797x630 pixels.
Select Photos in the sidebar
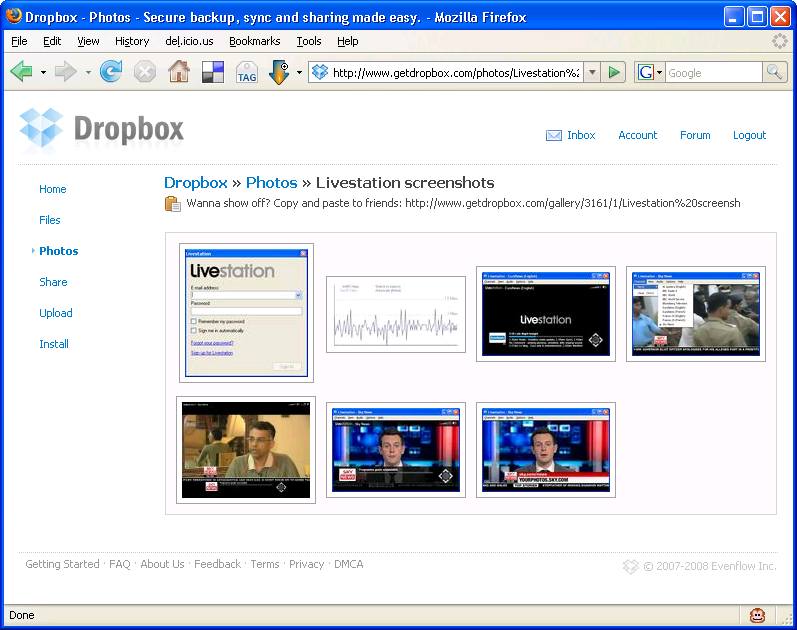[x=58, y=251]
